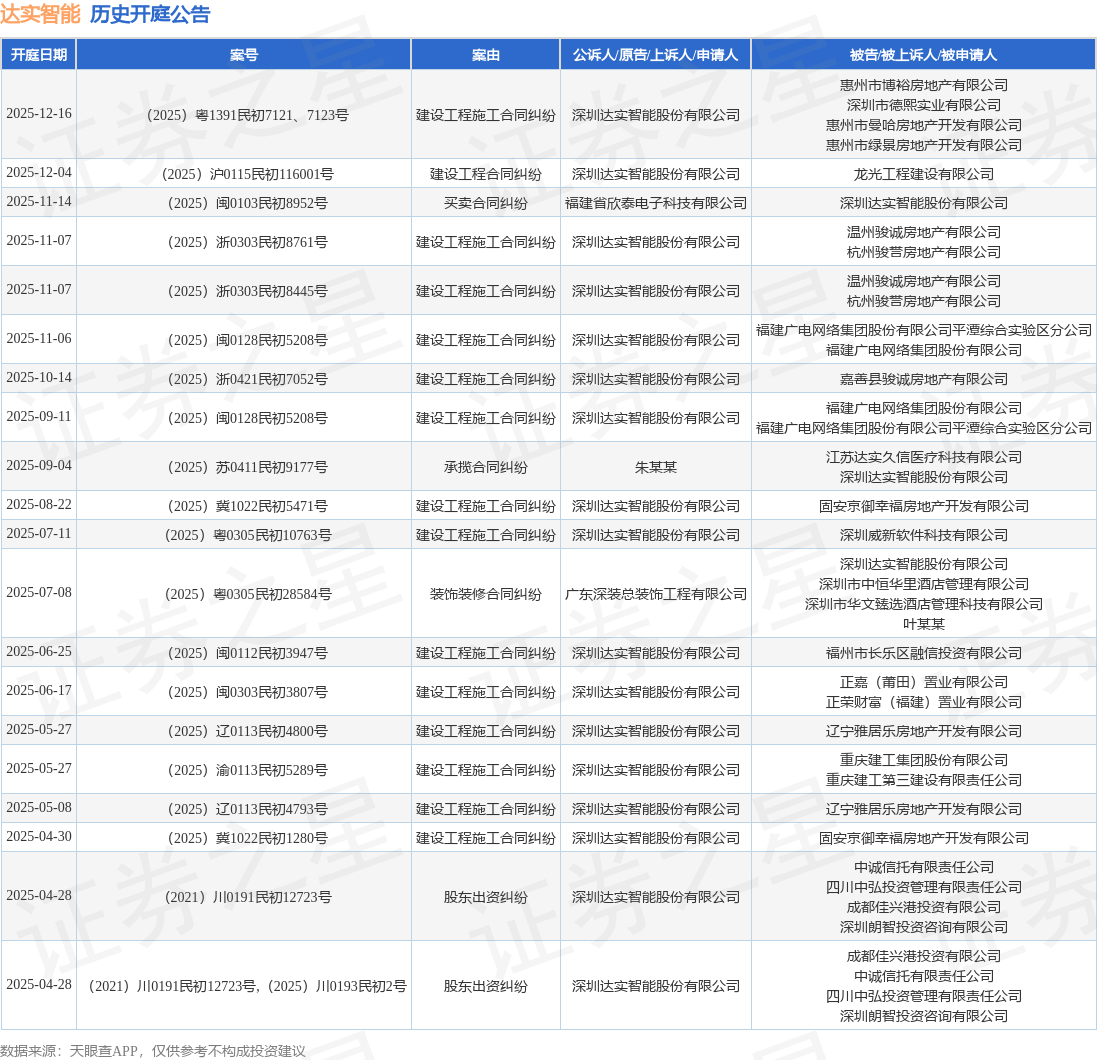Click the 买卖合同纠纷 cause cell
Image resolution: width=1097 pixels, height=1060 pixels.
(486, 203)
